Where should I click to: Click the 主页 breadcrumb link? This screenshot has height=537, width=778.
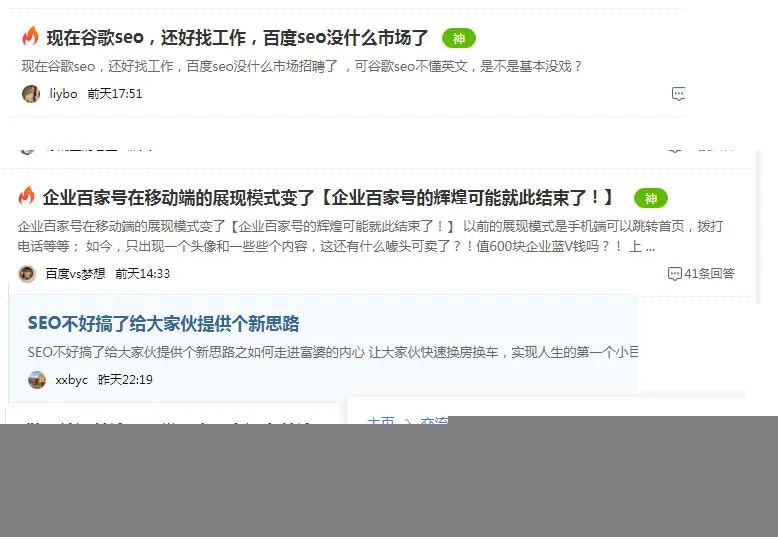click(381, 421)
